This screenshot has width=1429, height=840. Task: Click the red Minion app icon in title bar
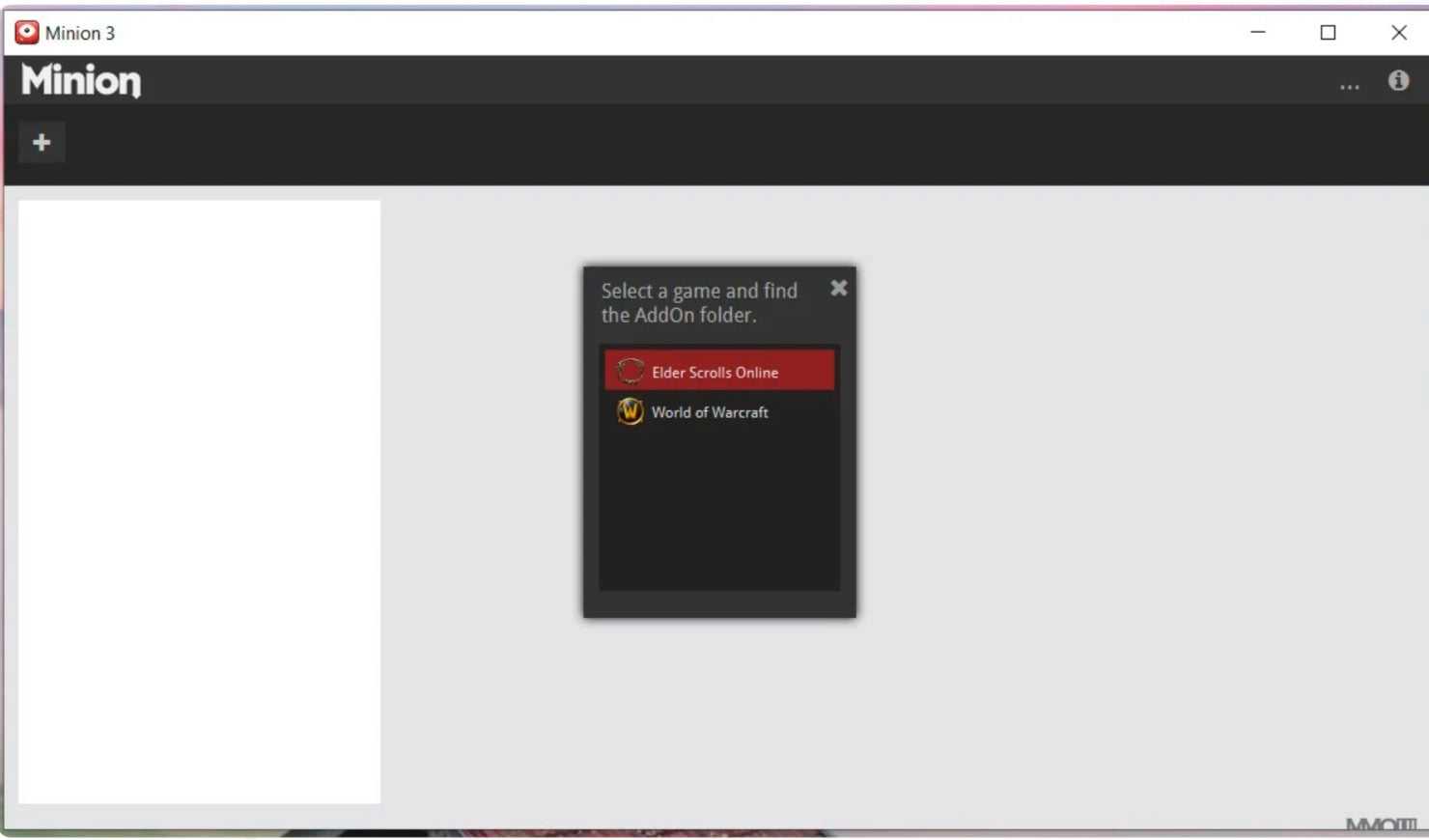coord(27,33)
